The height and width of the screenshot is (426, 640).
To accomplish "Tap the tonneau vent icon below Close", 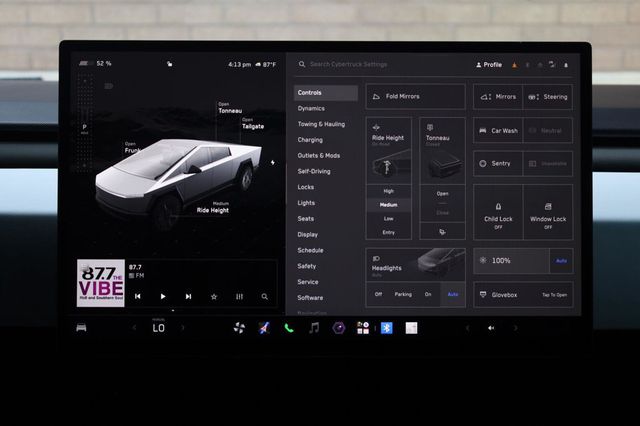I will 442,232.
